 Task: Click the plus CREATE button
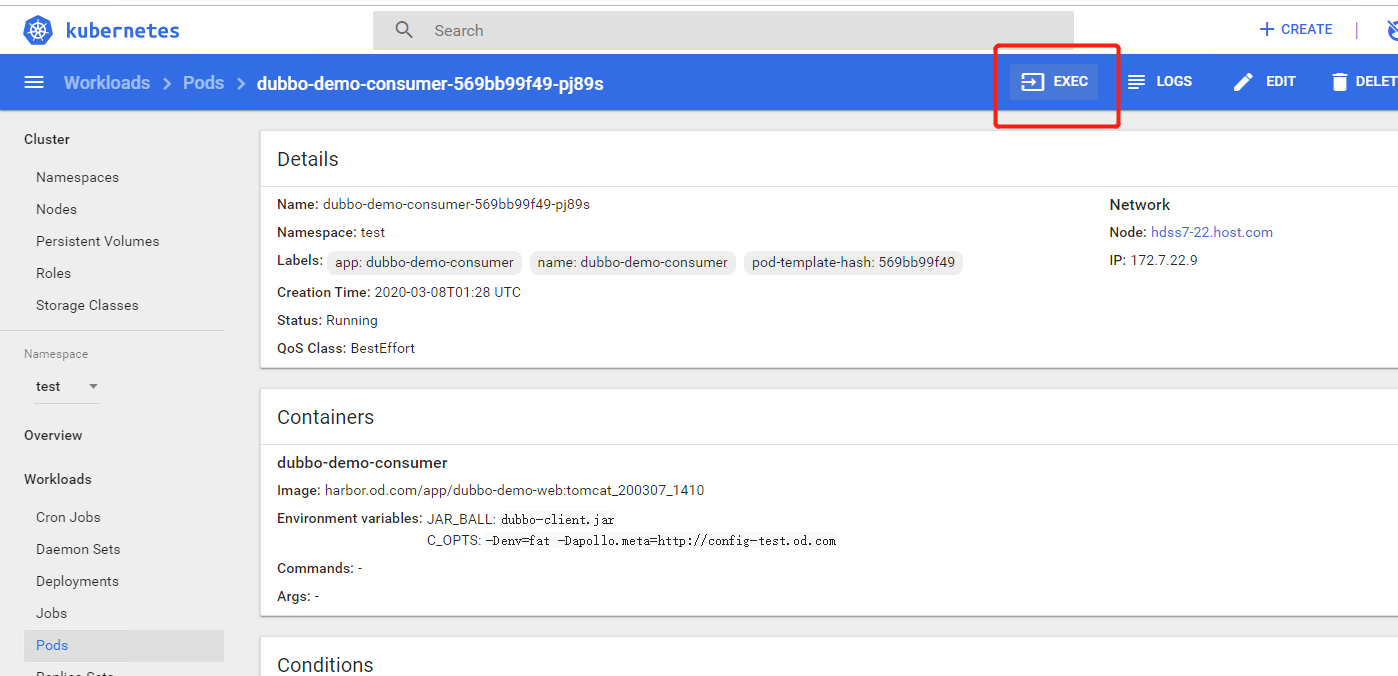tap(1295, 29)
